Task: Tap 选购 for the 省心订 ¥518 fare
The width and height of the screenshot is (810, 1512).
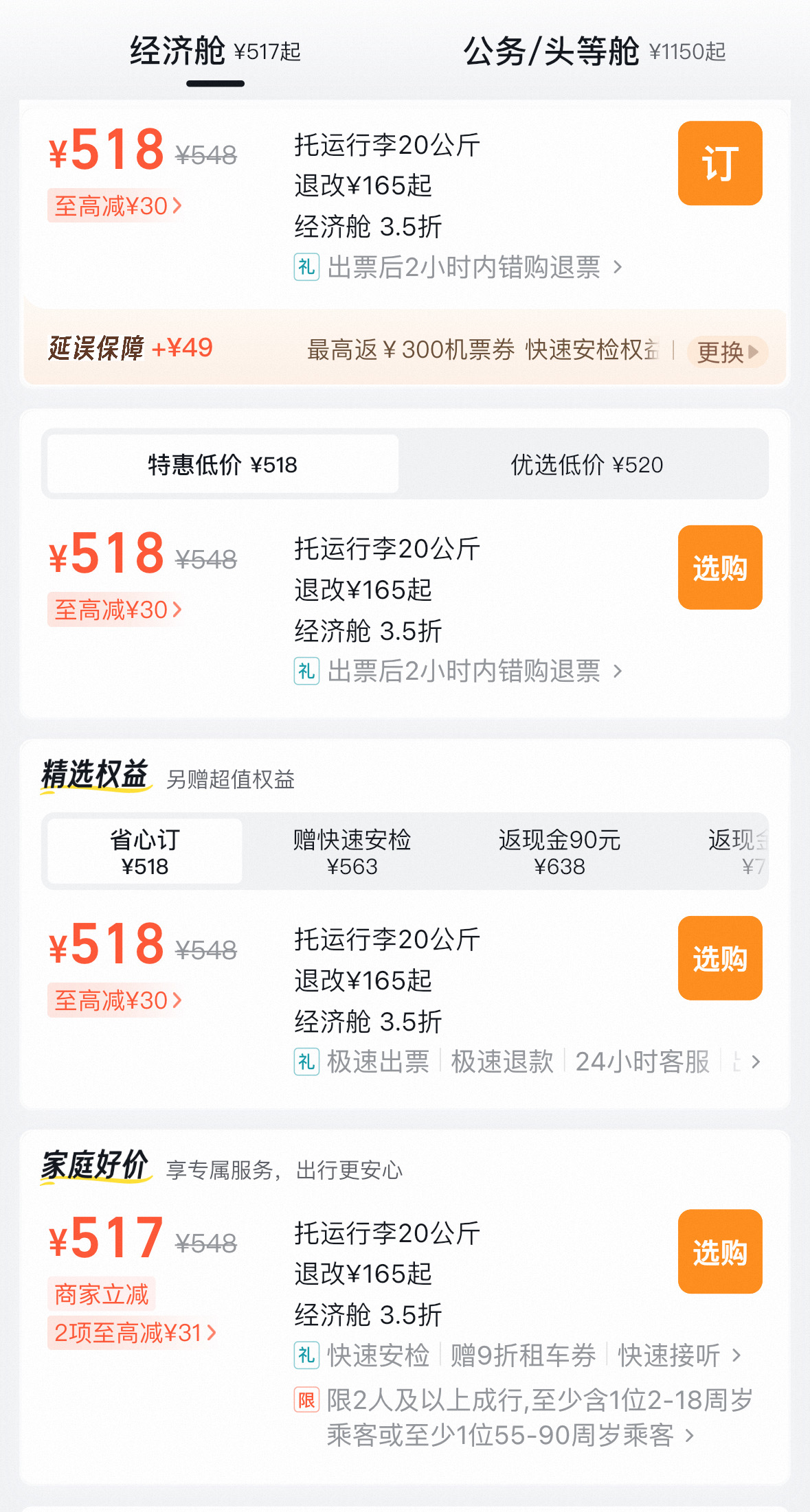Action: click(x=719, y=958)
